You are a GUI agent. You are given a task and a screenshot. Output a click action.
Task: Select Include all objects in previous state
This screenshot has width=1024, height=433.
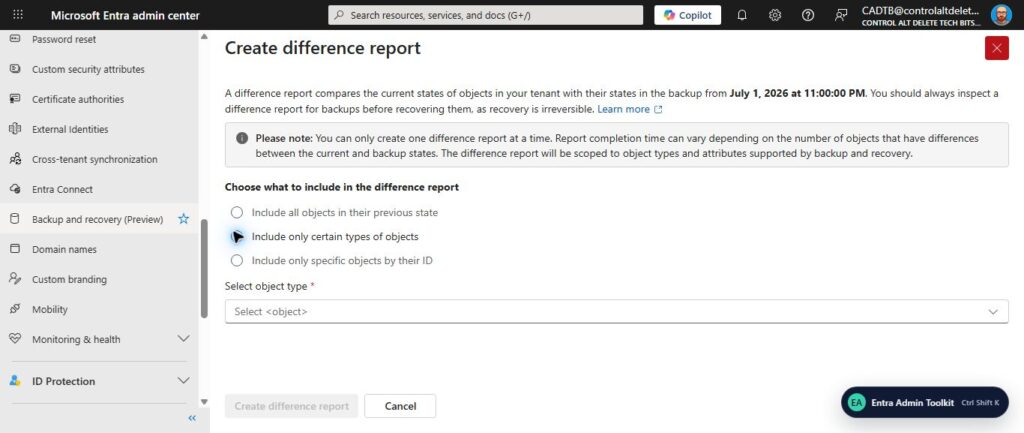click(237, 213)
